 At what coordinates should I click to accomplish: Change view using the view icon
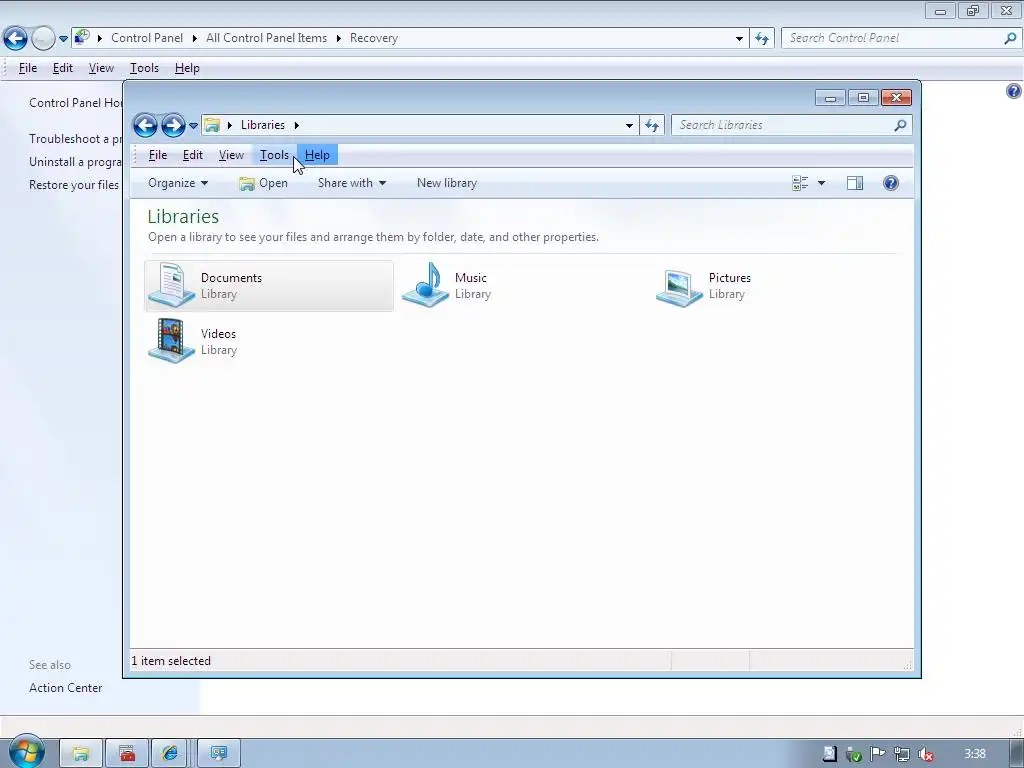800,184
